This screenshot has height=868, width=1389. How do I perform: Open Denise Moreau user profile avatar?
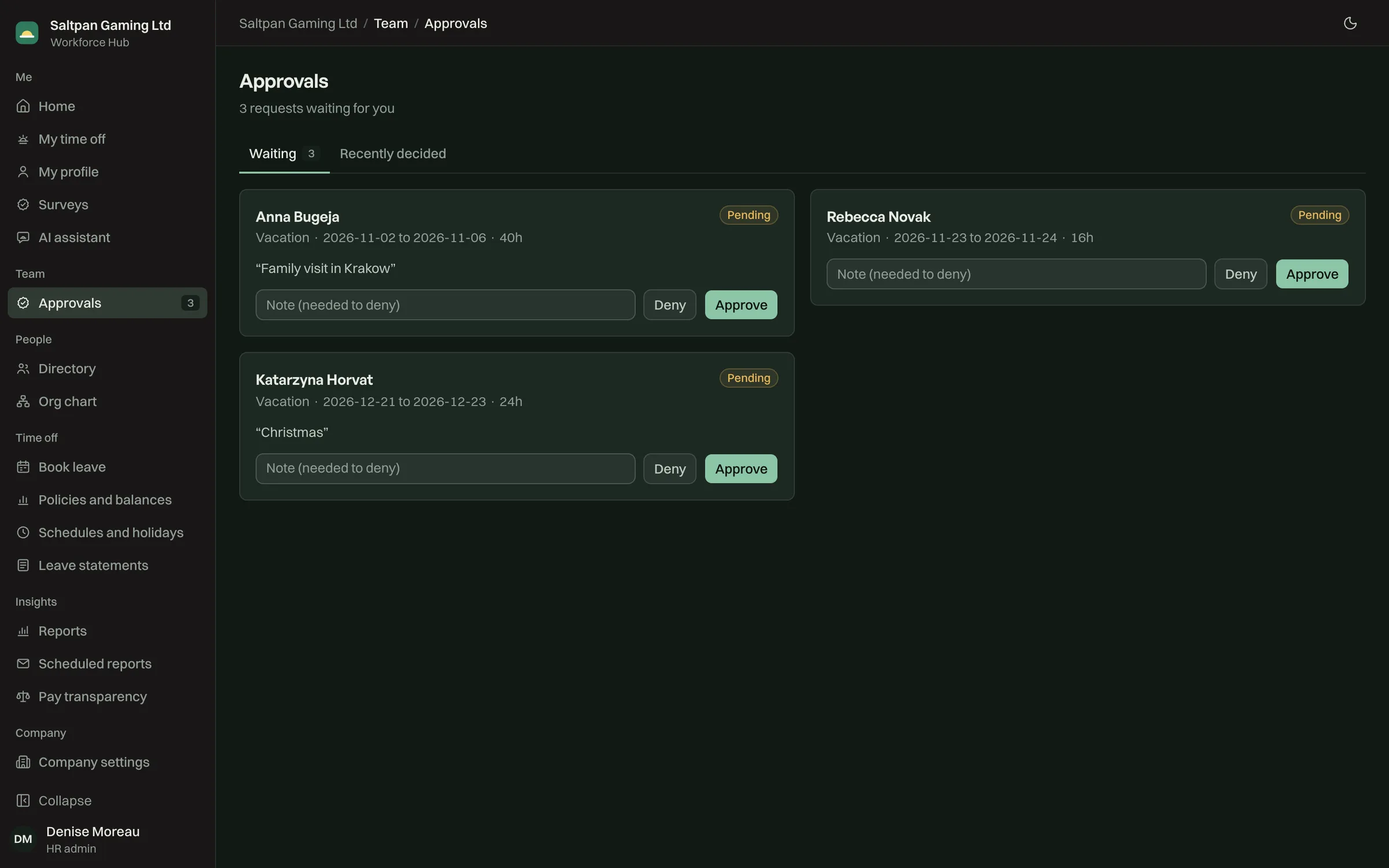pyautogui.click(x=23, y=839)
